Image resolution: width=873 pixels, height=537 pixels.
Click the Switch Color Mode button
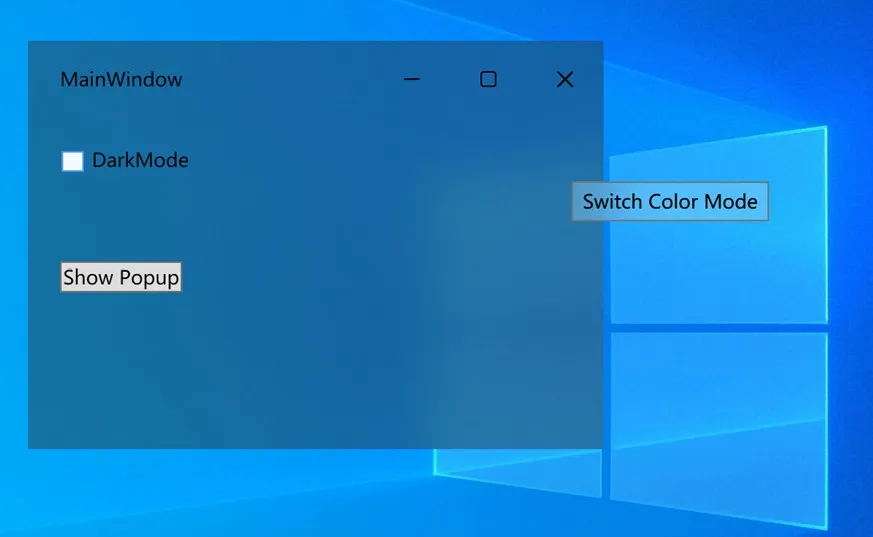pyautogui.click(x=670, y=202)
